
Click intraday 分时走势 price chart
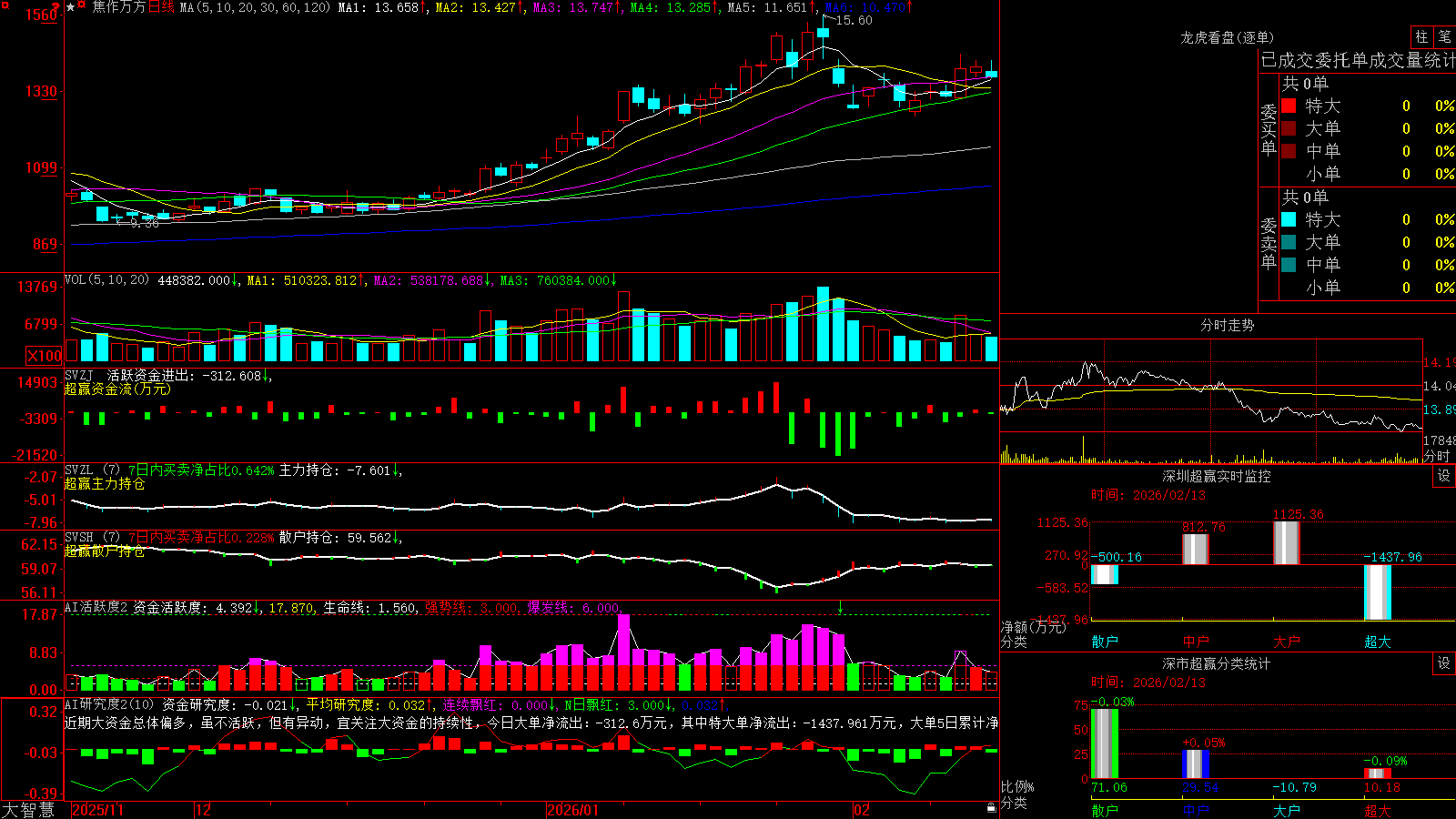tap(1211, 387)
